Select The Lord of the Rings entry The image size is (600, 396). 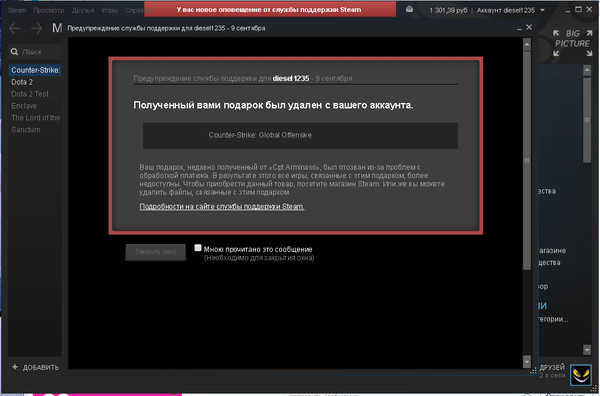36,117
